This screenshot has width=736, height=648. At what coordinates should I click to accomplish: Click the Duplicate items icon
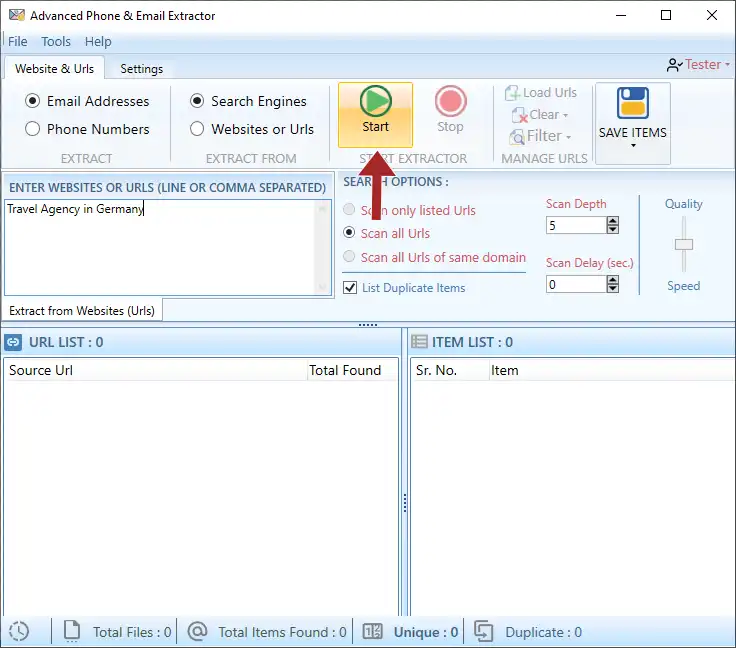pyautogui.click(x=483, y=632)
